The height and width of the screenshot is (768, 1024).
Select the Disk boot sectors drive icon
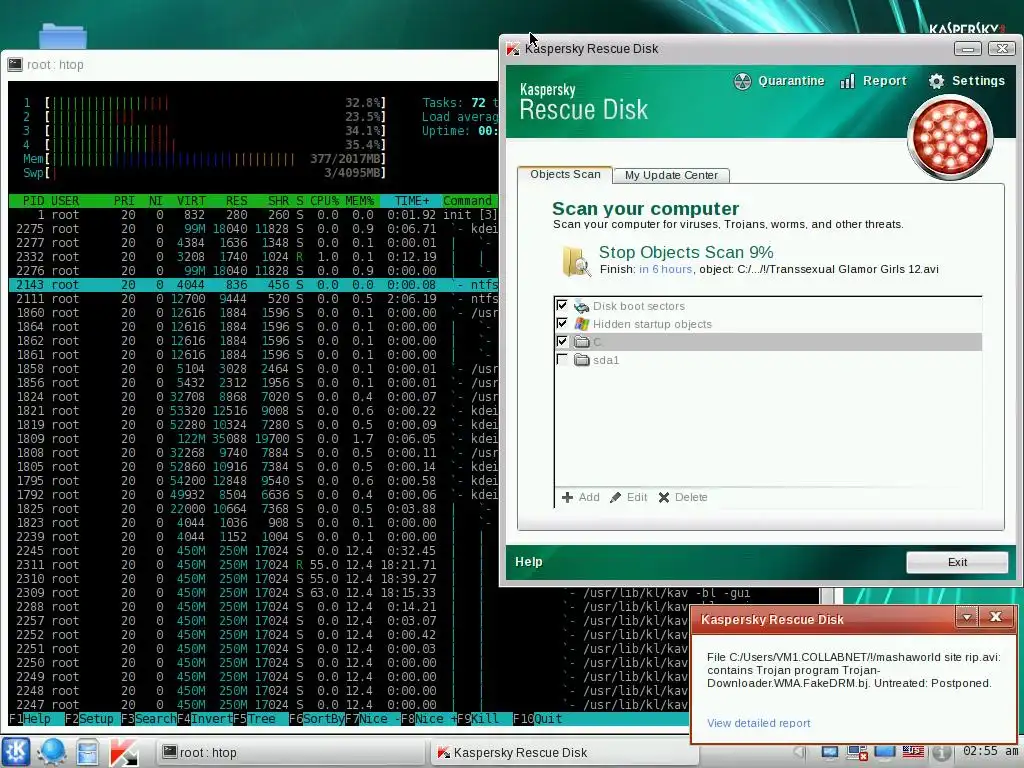click(x=581, y=306)
